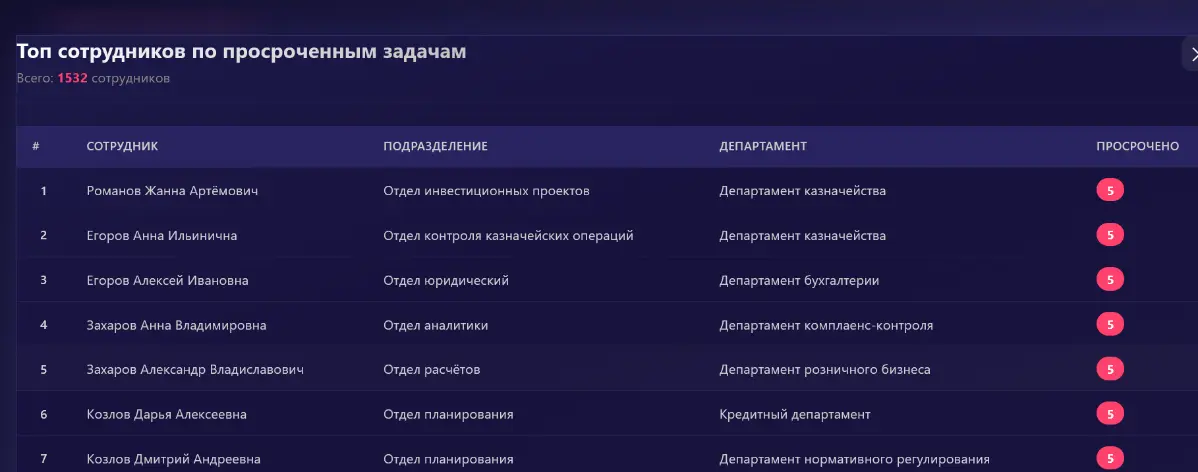The image size is (1198, 472).
Task: Close the overdue tasks employees panel
Action: point(1192,54)
